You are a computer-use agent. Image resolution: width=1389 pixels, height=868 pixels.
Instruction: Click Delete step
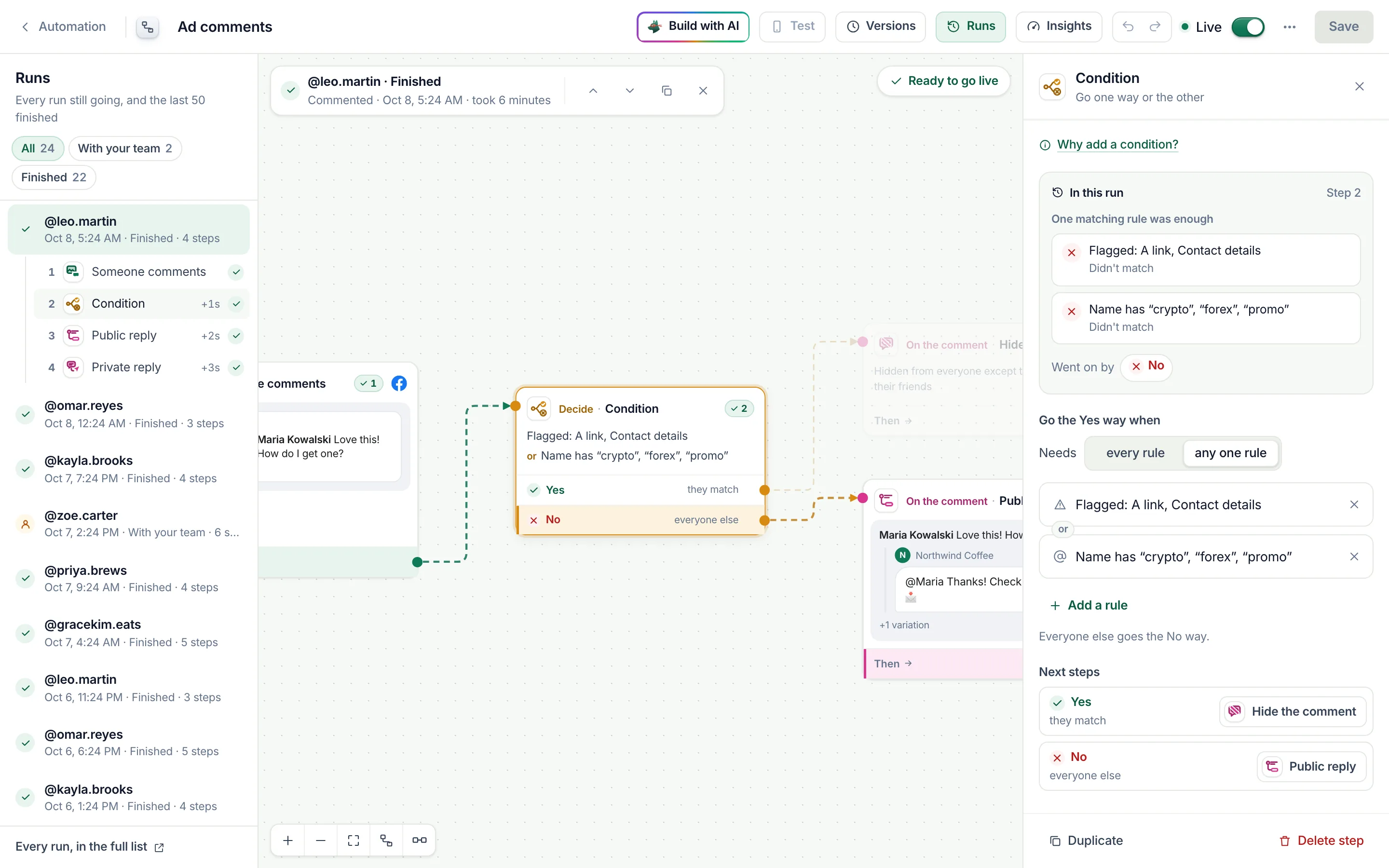tap(1321, 841)
